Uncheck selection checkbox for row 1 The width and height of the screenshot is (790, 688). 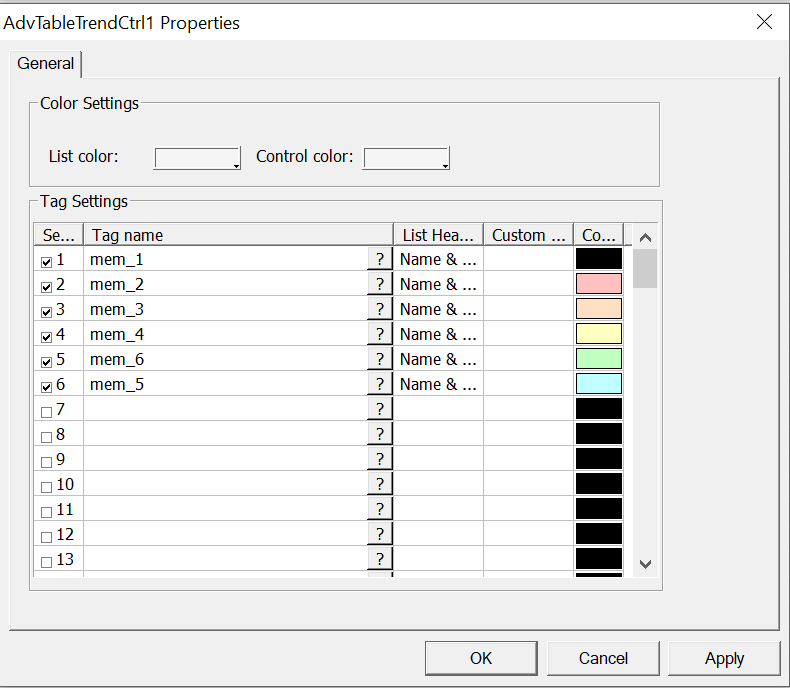(46, 262)
